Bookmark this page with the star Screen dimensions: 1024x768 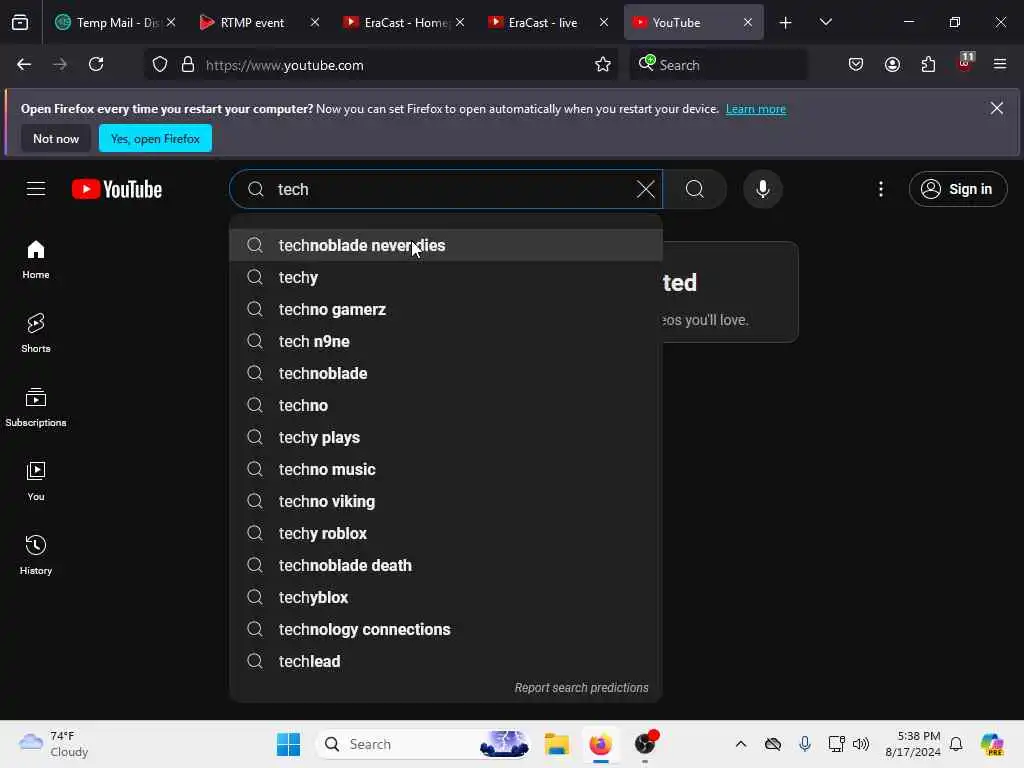(x=603, y=64)
